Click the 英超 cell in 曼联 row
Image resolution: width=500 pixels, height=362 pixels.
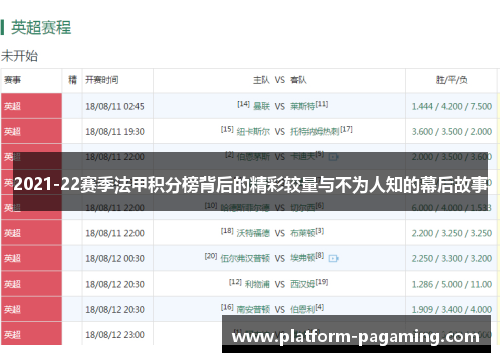coord(31,106)
